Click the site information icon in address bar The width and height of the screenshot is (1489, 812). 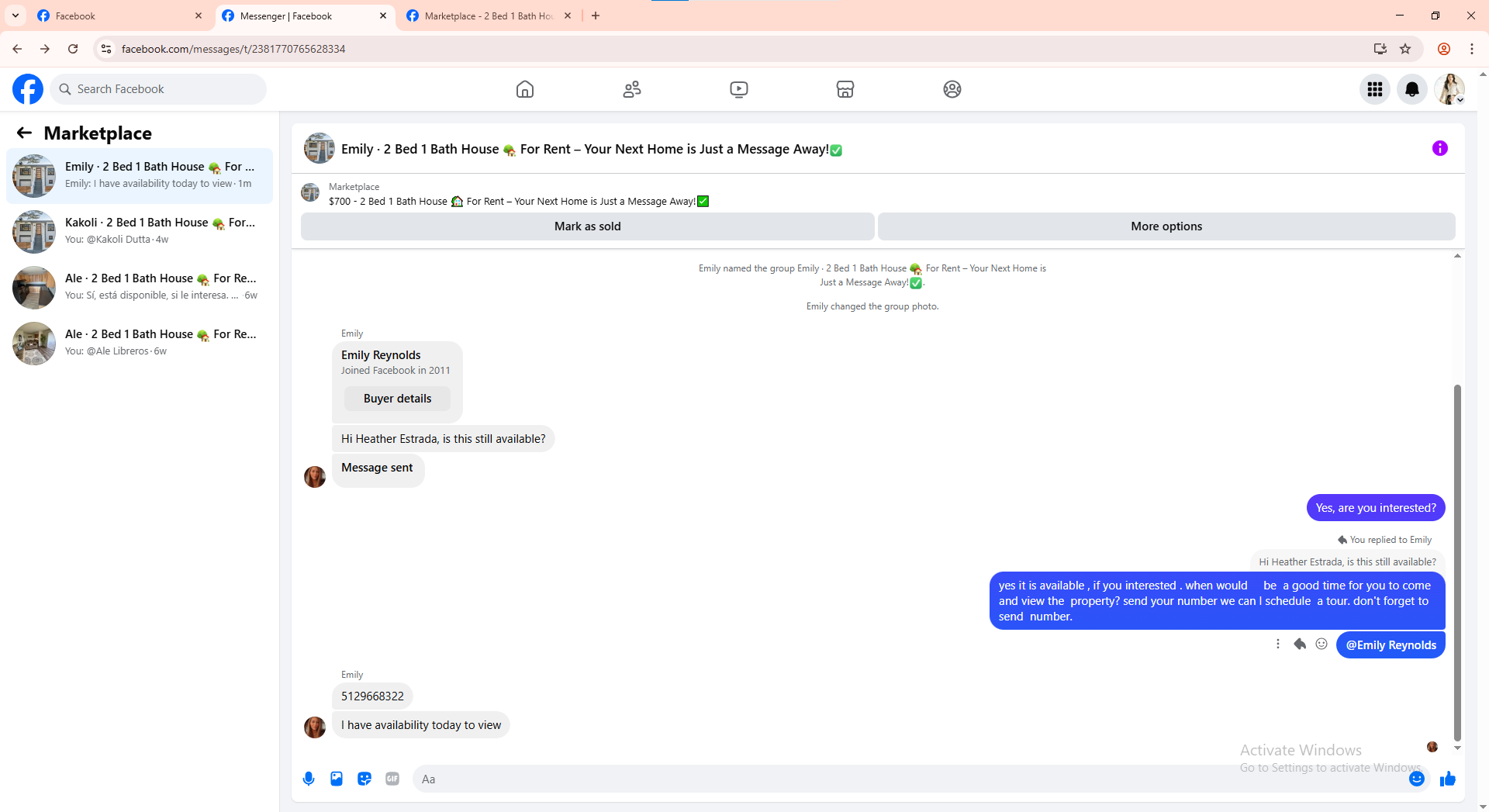106,49
